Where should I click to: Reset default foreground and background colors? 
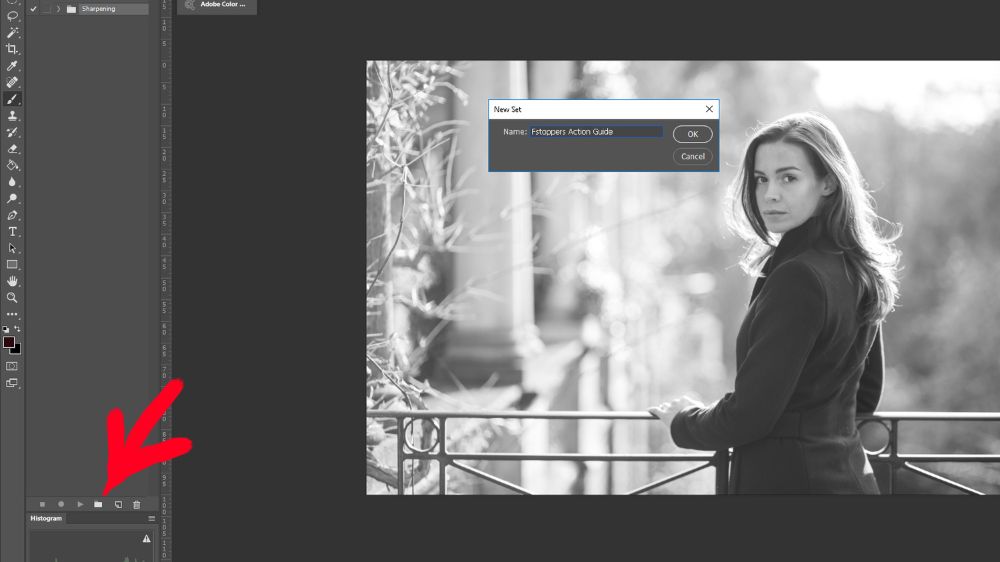pyautogui.click(x=6, y=329)
